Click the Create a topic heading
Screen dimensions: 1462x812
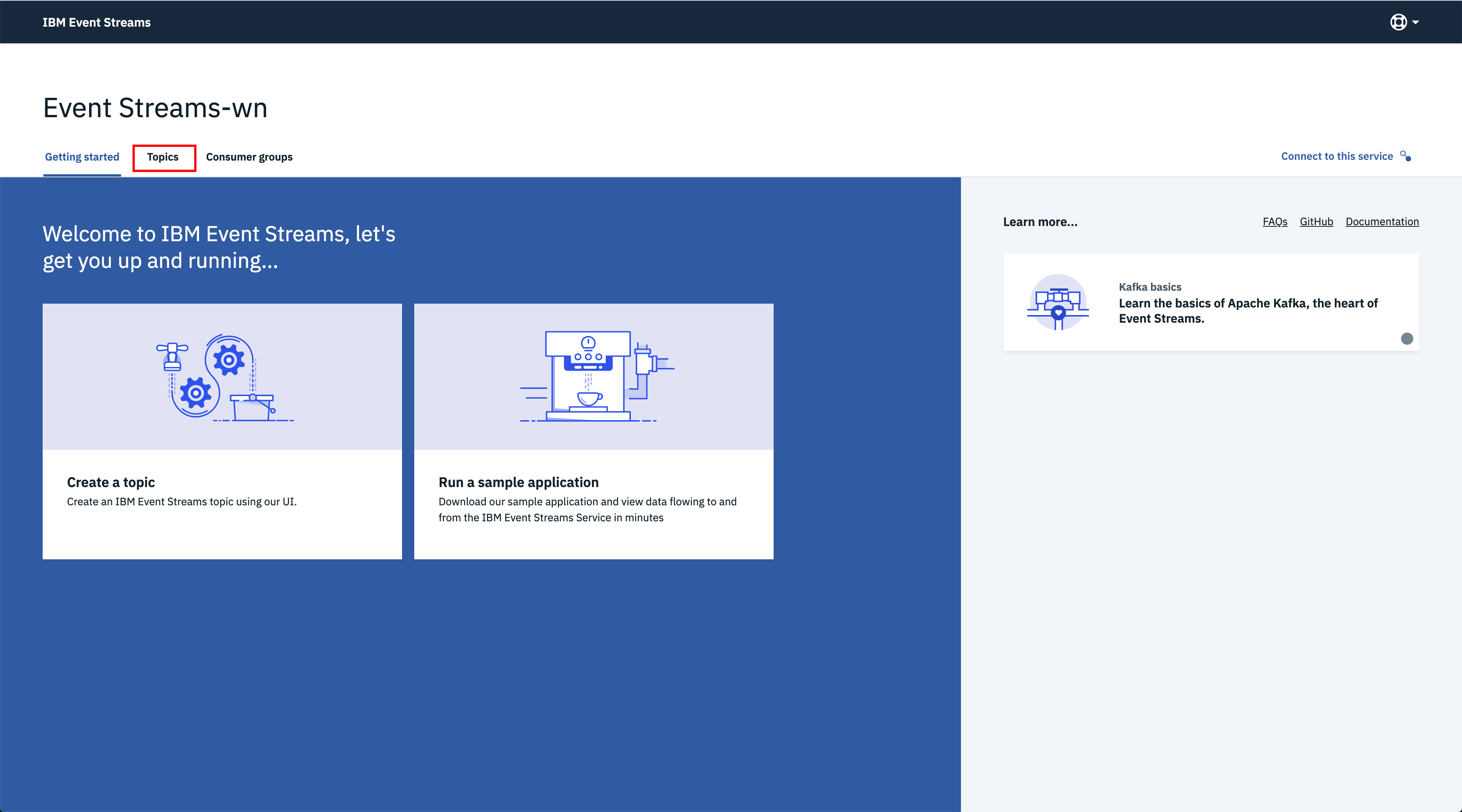click(x=111, y=482)
